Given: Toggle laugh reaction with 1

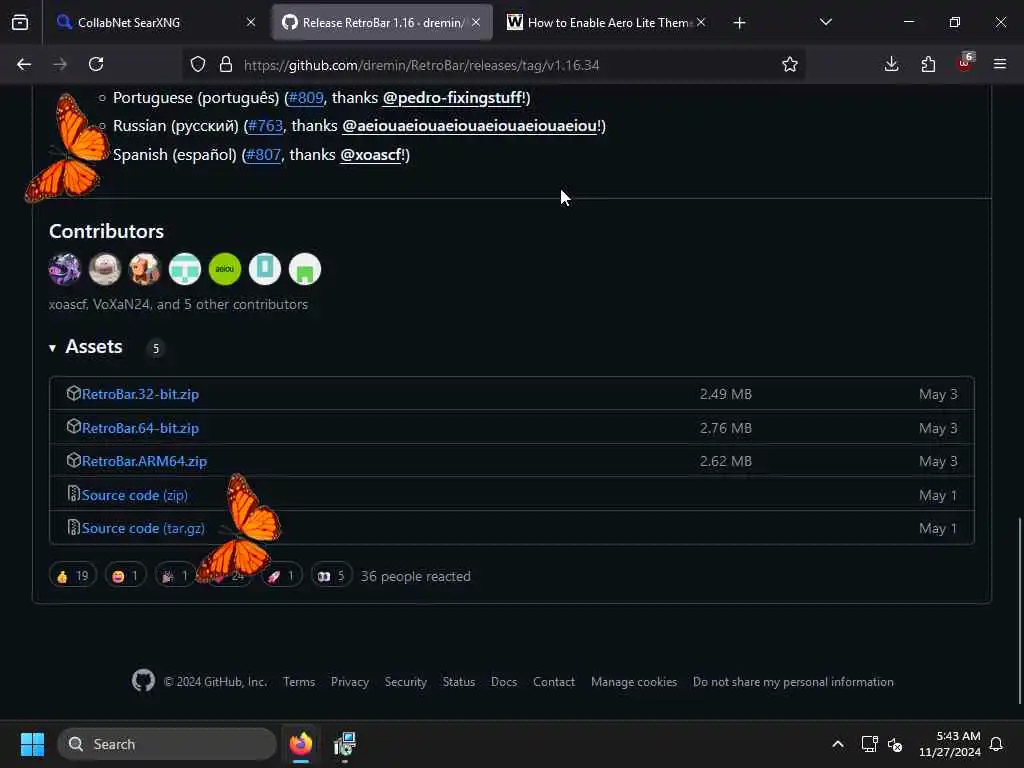Looking at the screenshot, I should point(125,576).
